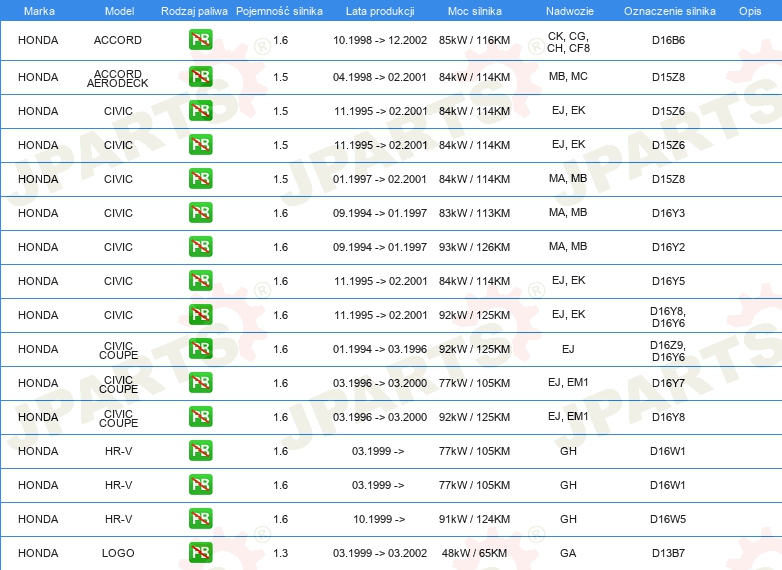Select the D16Y5 engine code cell
The width and height of the screenshot is (782, 570).
coord(668,281)
